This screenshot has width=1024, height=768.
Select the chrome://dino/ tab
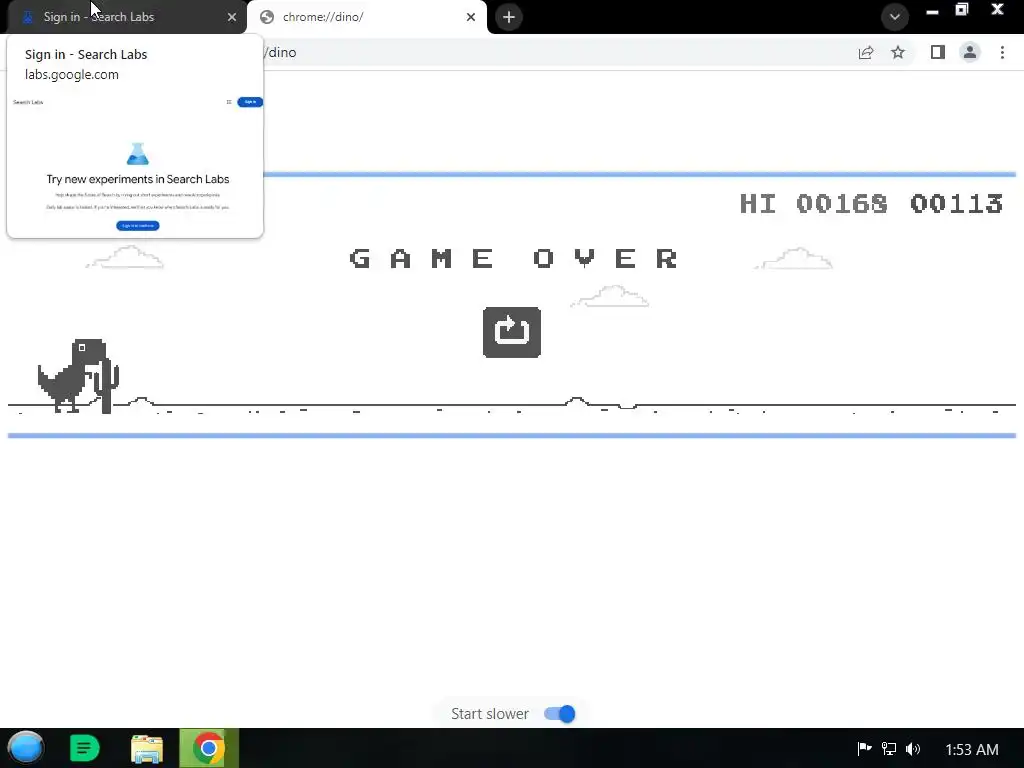(x=366, y=17)
